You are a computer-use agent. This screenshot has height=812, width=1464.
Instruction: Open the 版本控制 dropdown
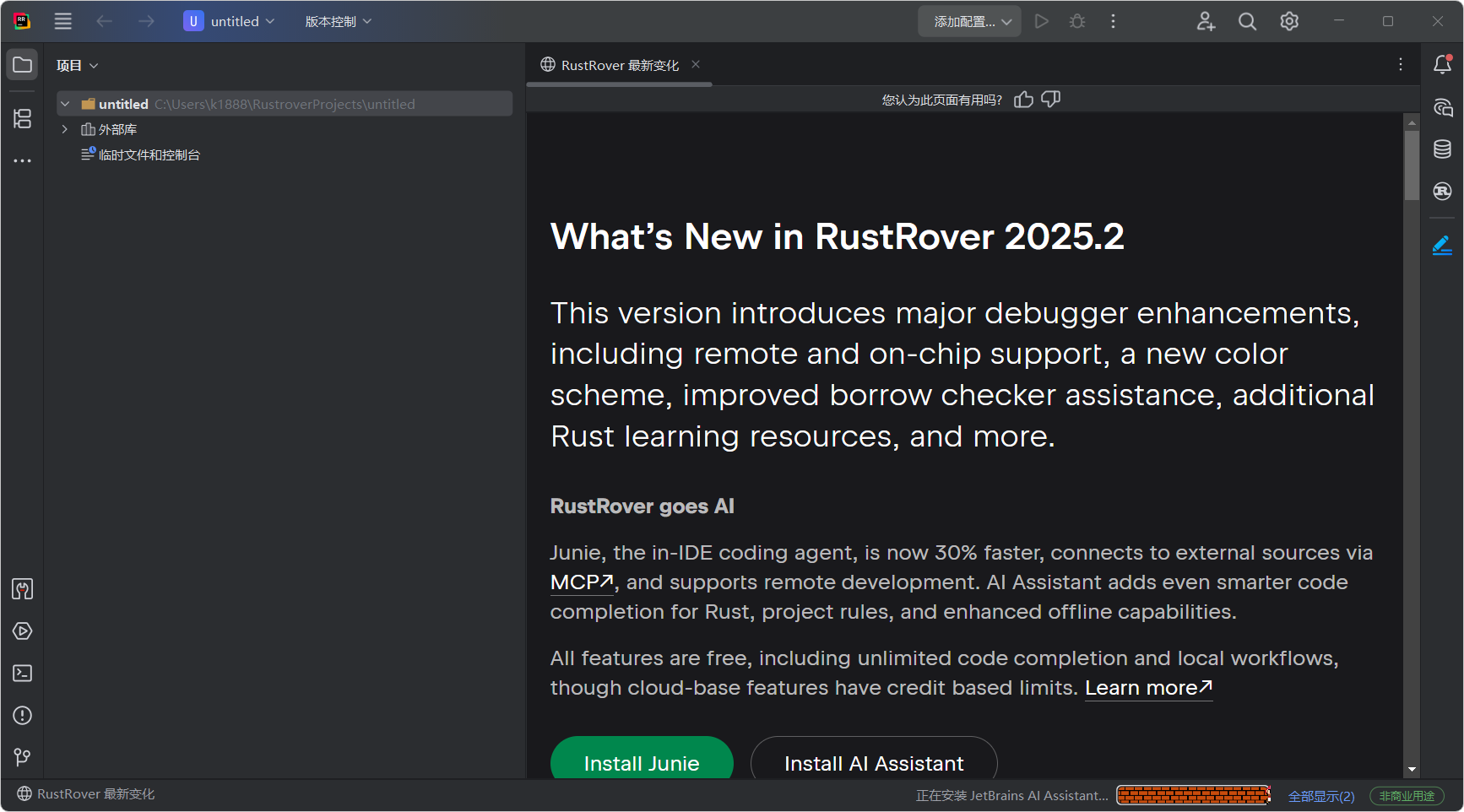click(338, 21)
